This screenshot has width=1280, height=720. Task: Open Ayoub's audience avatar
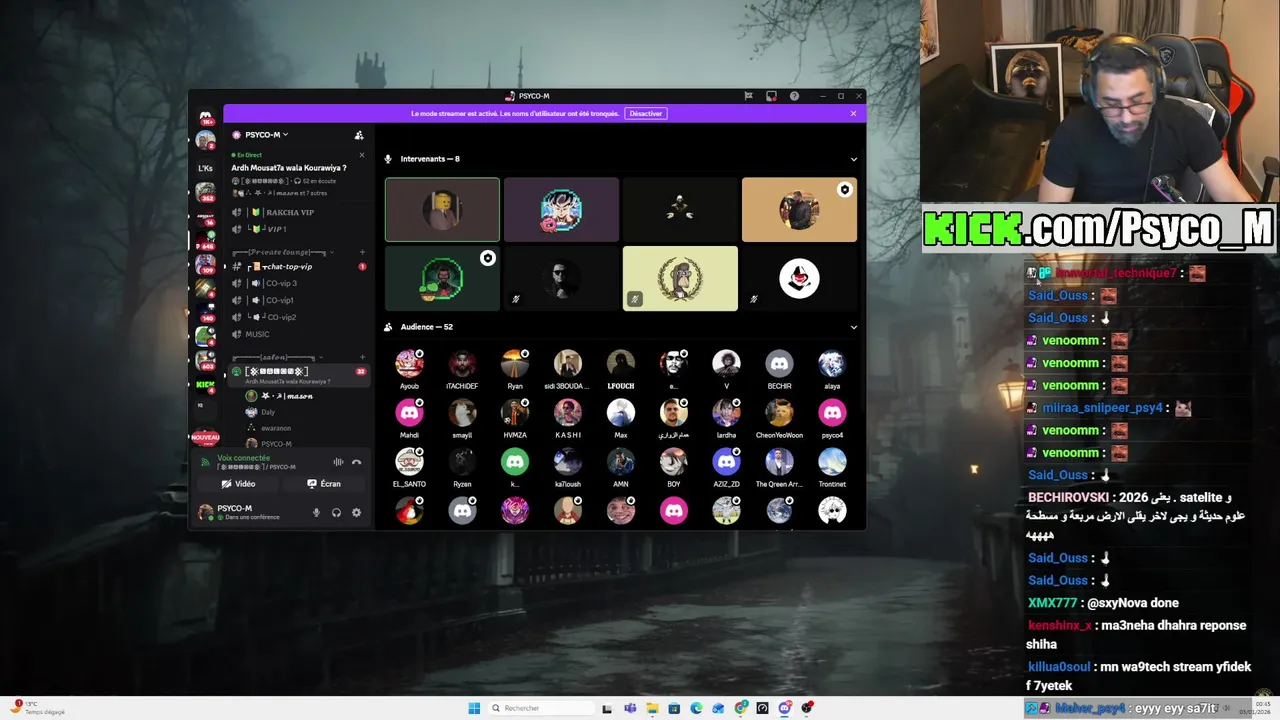click(409, 364)
